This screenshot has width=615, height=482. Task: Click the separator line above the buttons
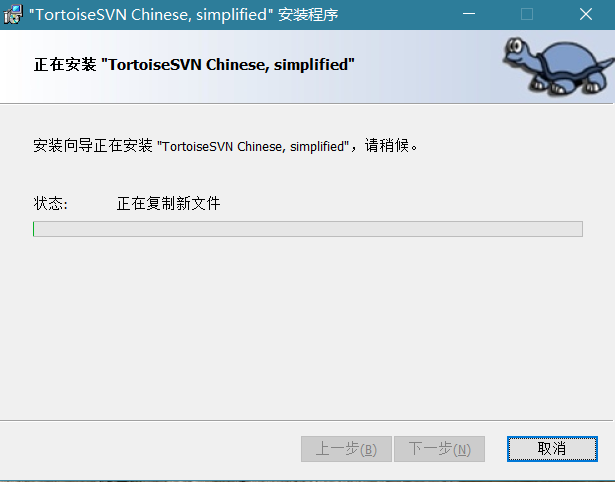pyautogui.click(x=306, y=420)
